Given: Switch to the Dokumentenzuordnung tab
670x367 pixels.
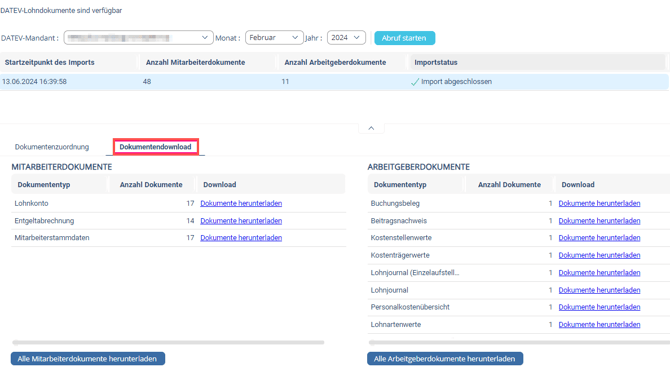Looking at the screenshot, I should coord(52,147).
